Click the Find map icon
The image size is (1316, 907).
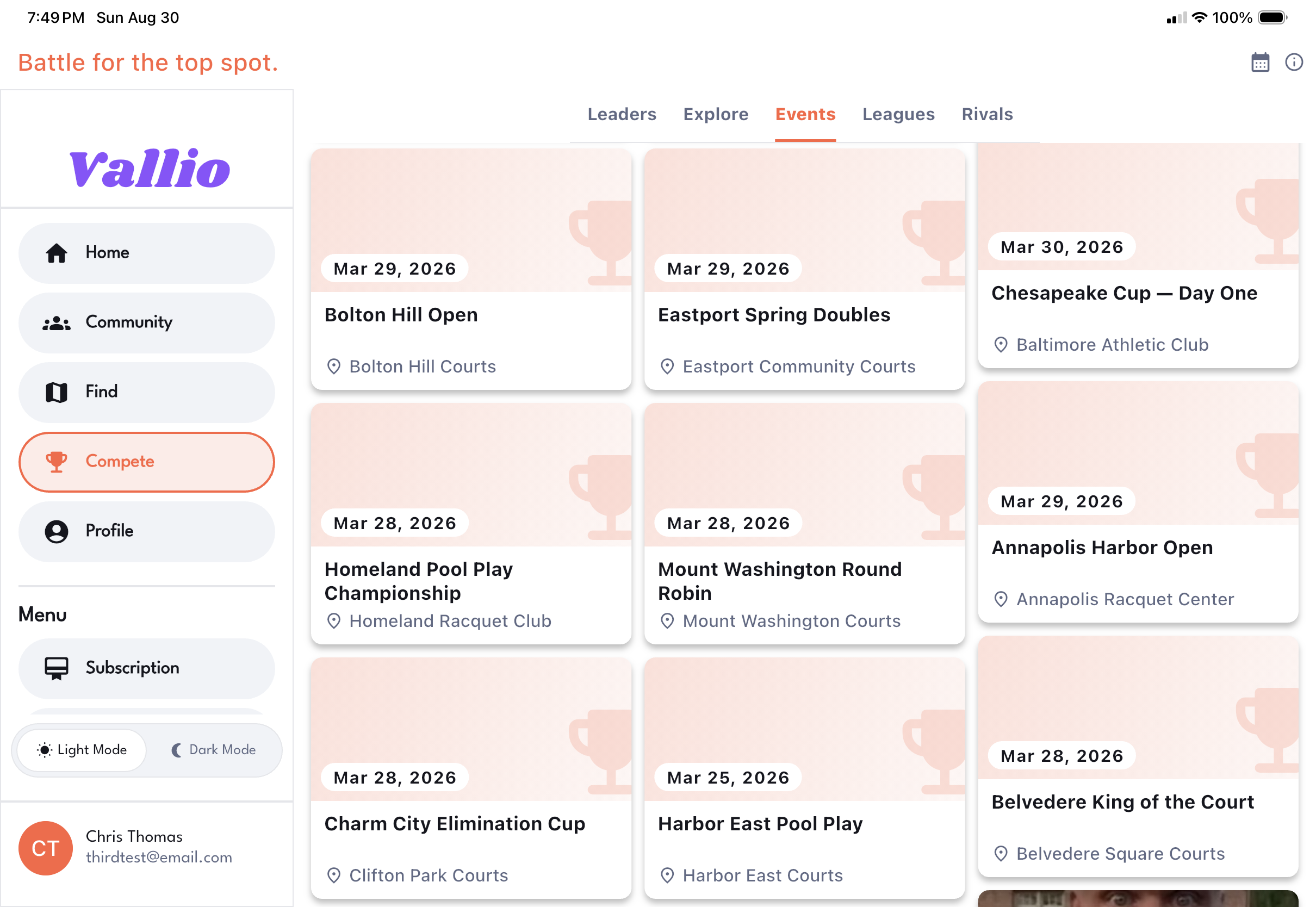click(x=56, y=392)
